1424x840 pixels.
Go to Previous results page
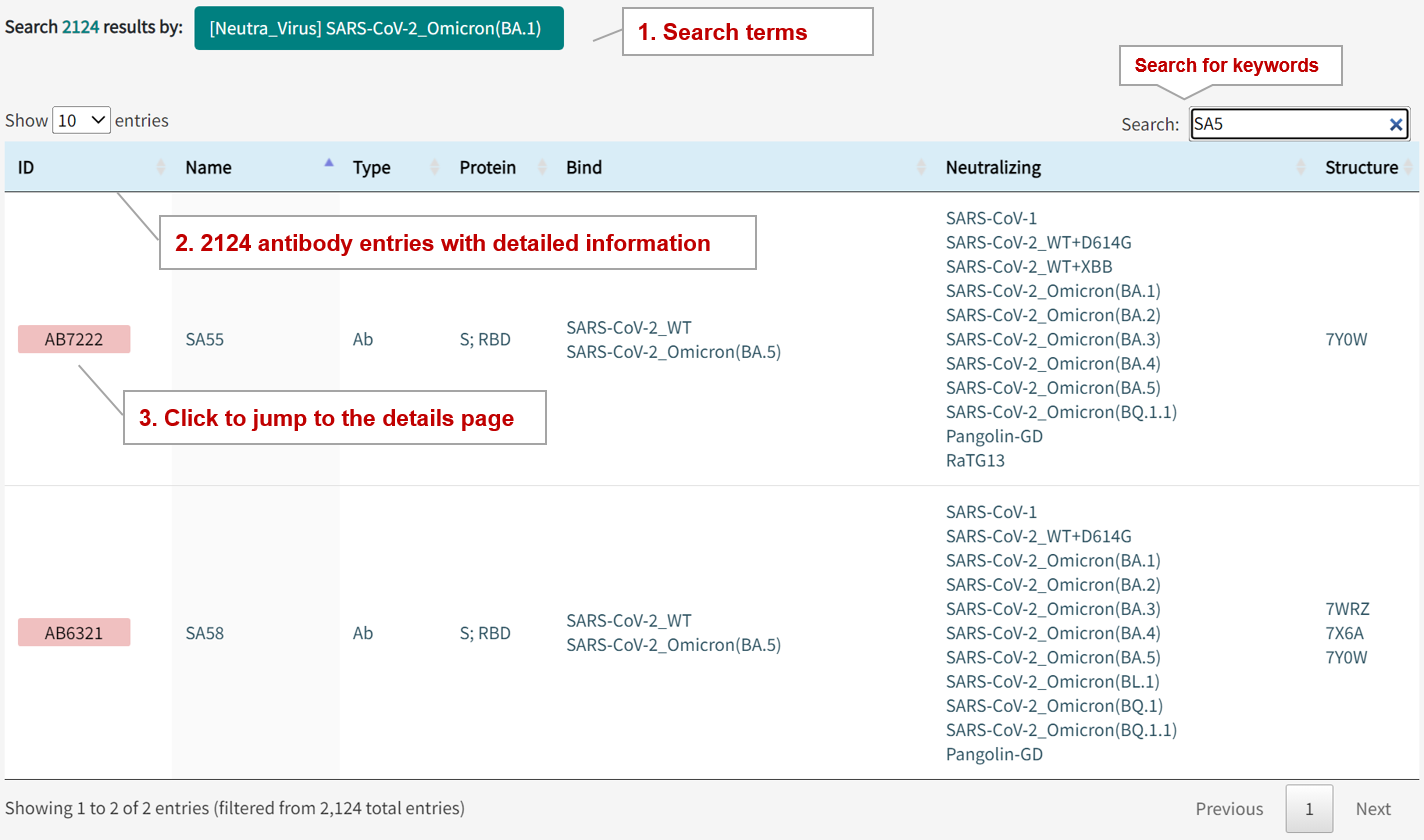1229,808
